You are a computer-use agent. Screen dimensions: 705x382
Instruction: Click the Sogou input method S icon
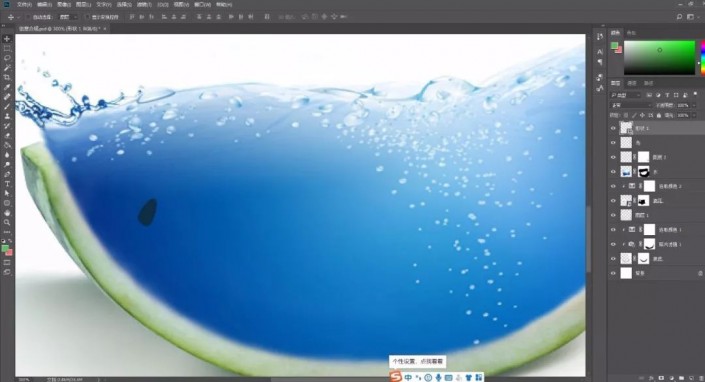(x=395, y=376)
